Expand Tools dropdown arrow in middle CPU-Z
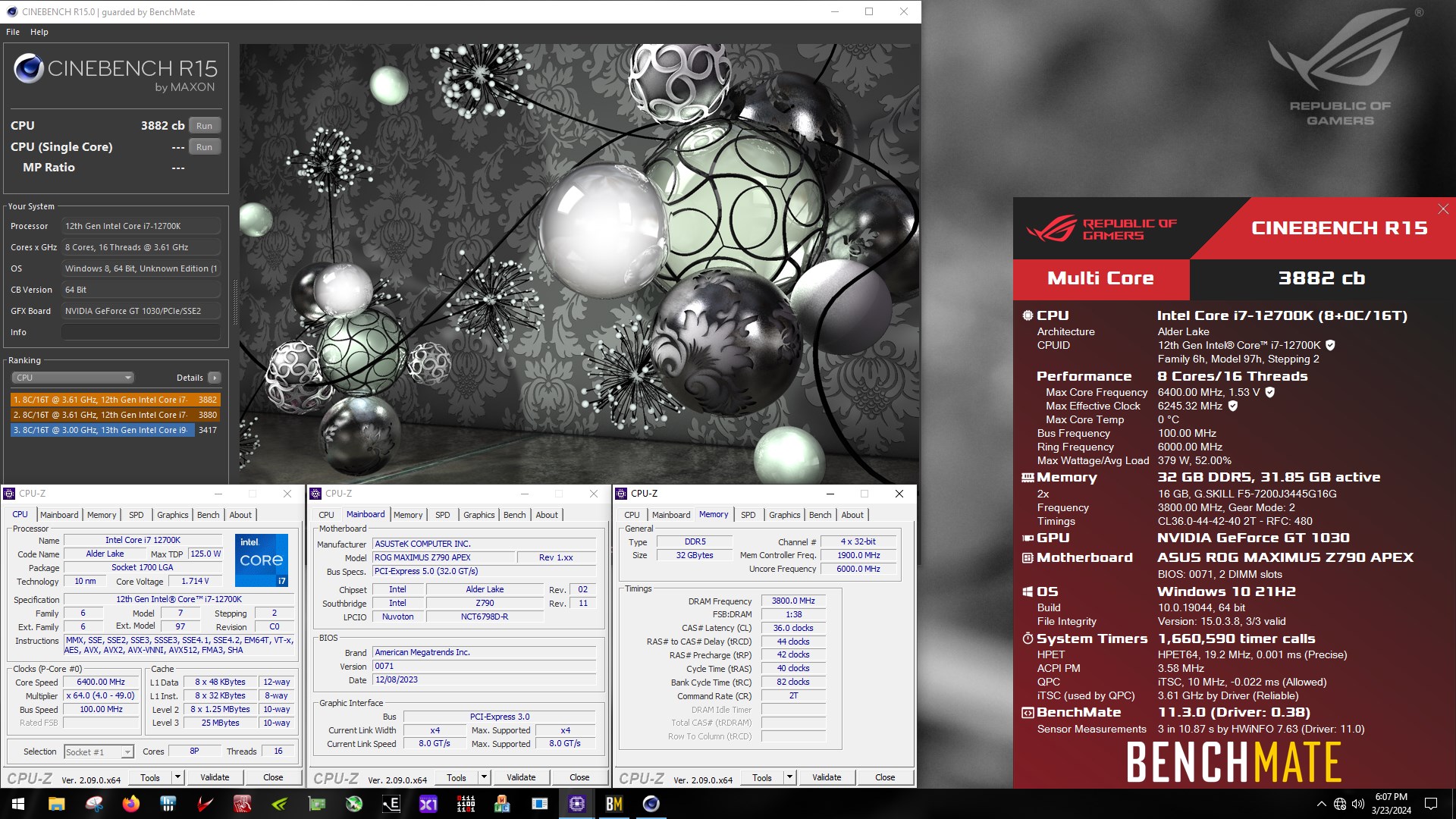Viewport: 1456px width, 819px height. coord(484,777)
